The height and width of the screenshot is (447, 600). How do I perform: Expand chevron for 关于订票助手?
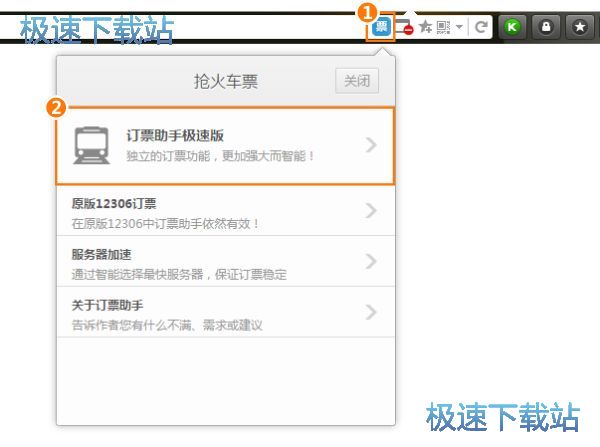[x=371, y=312]
